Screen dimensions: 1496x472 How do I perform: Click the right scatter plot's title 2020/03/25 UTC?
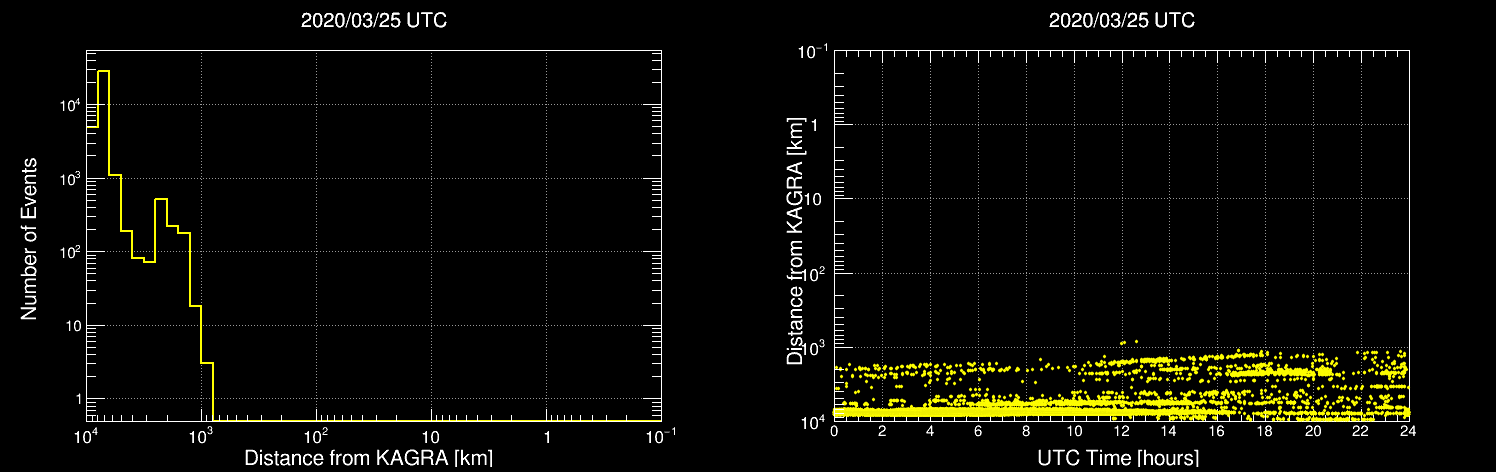coord(1121,21)
